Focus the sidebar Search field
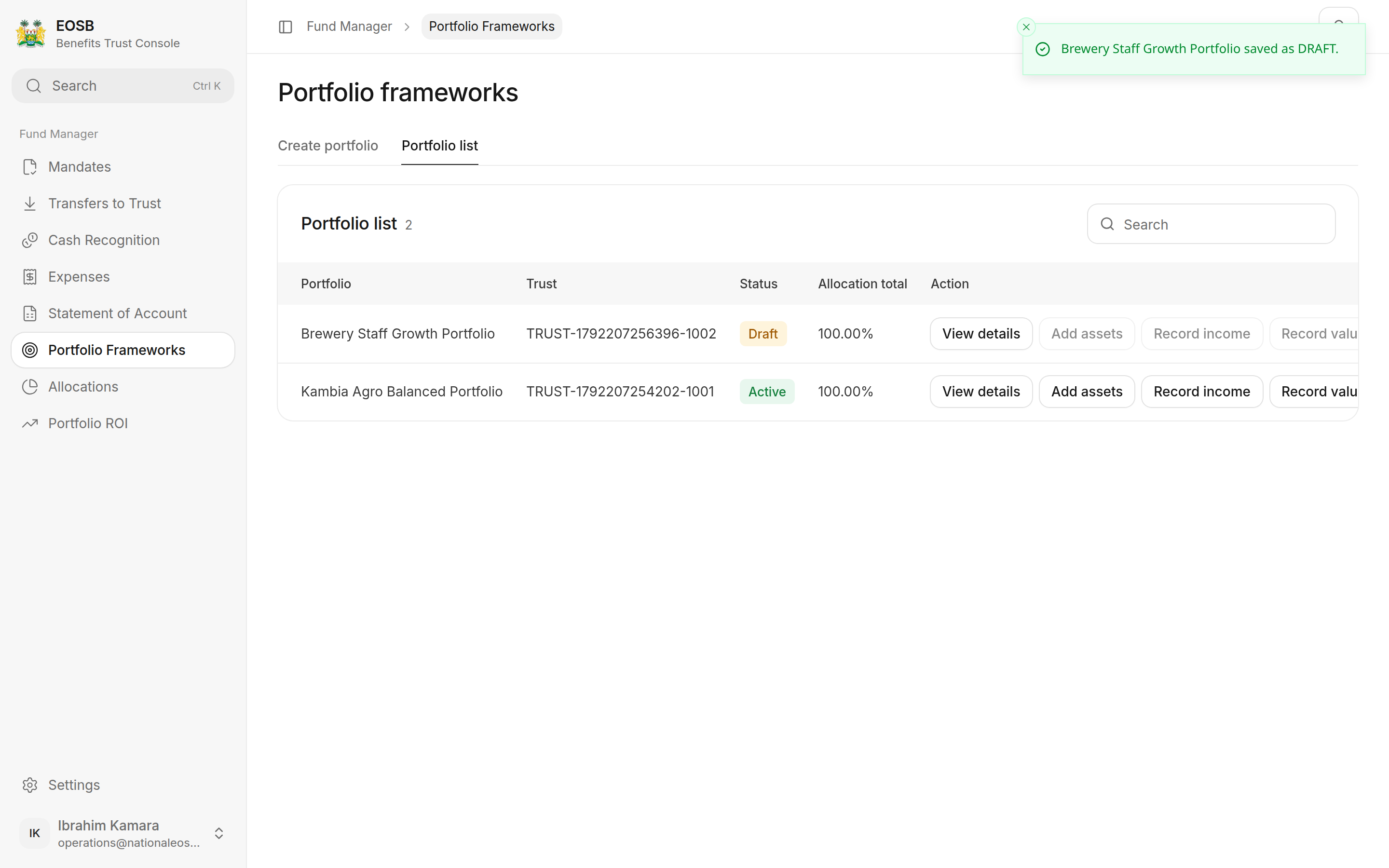The image size is (1389, 868). pos(123,86)
